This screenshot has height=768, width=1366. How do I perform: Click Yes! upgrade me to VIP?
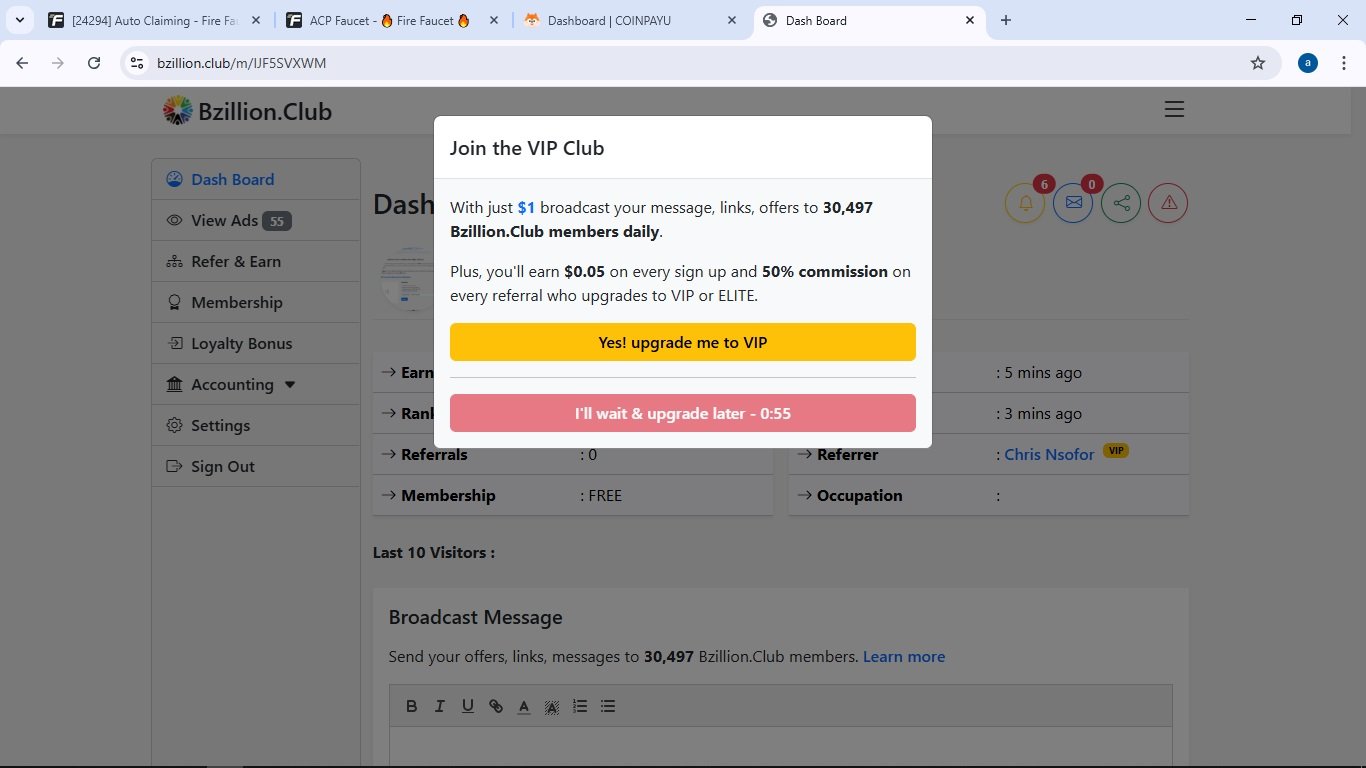tap(683, 342)
